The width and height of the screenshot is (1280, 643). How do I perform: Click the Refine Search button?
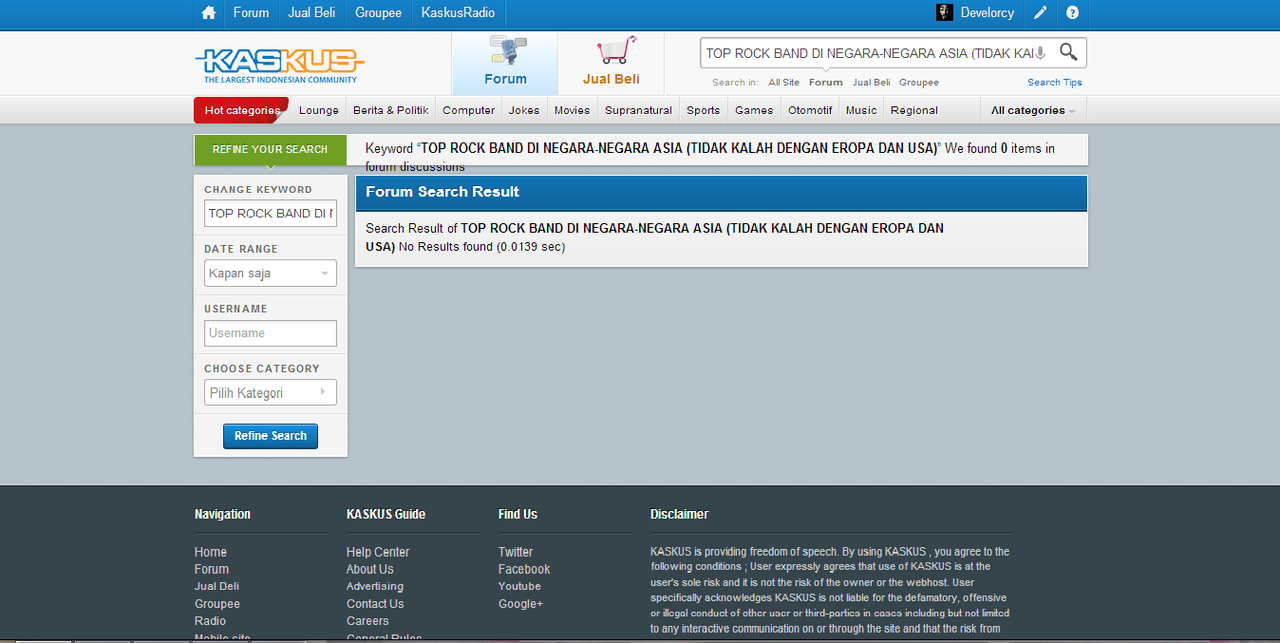270,436
